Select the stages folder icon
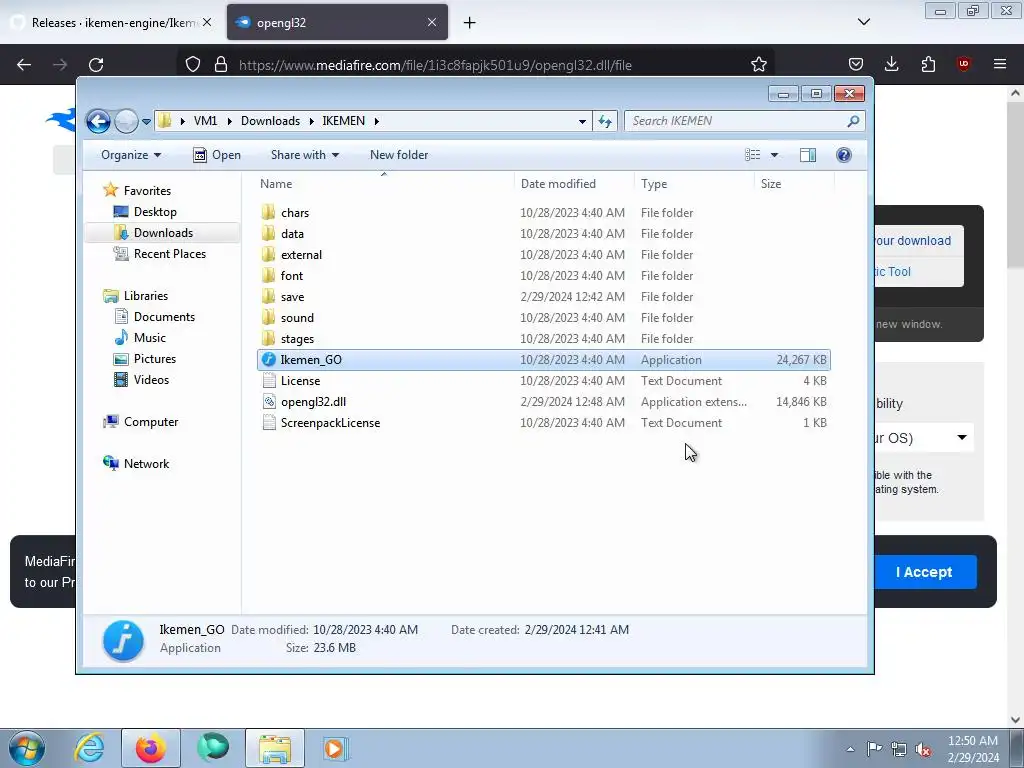 pos(268,338)
